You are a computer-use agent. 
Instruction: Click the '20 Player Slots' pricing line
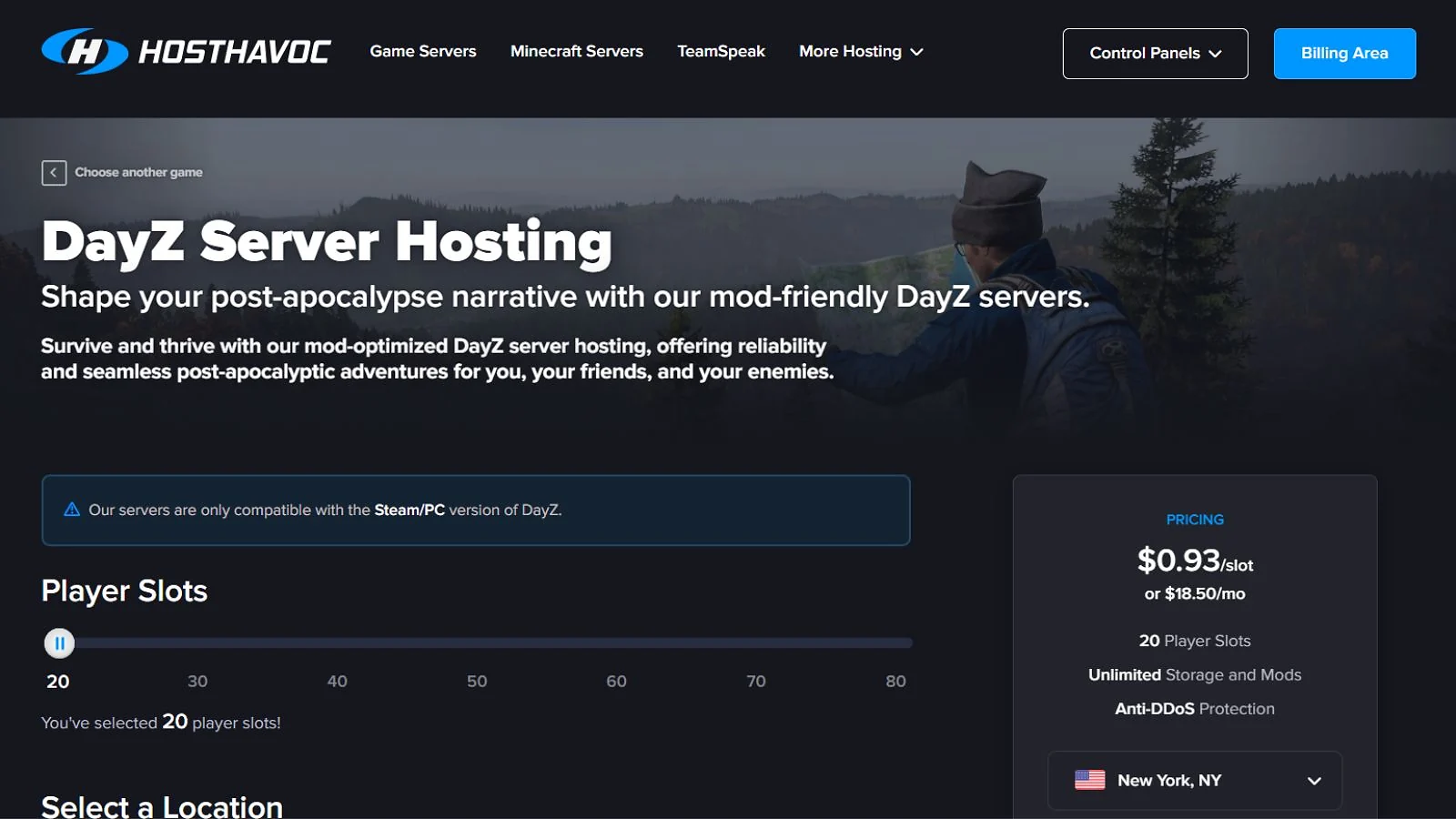click(1195, 641)
